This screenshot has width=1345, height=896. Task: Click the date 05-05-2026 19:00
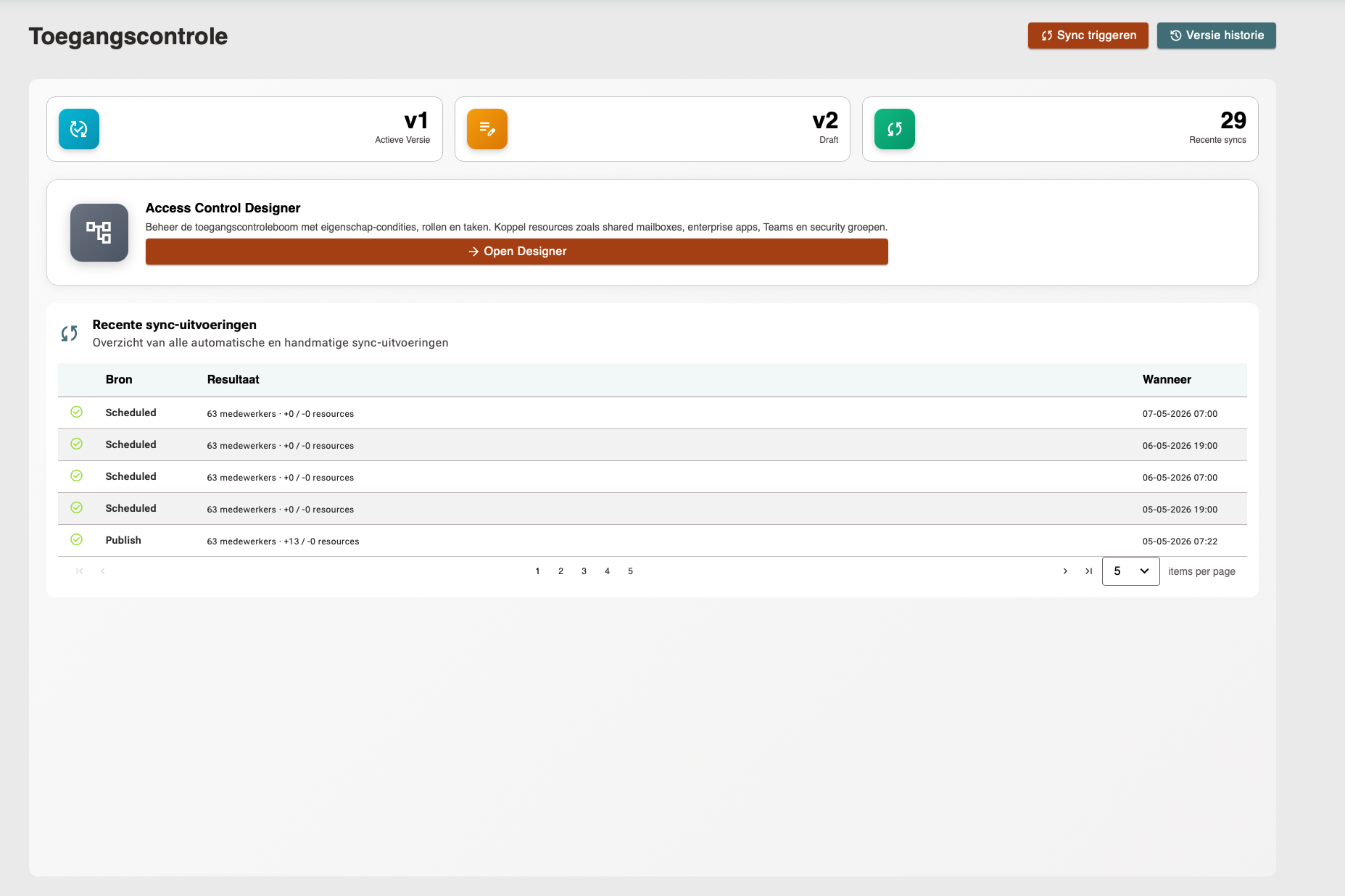[1180, 510]
